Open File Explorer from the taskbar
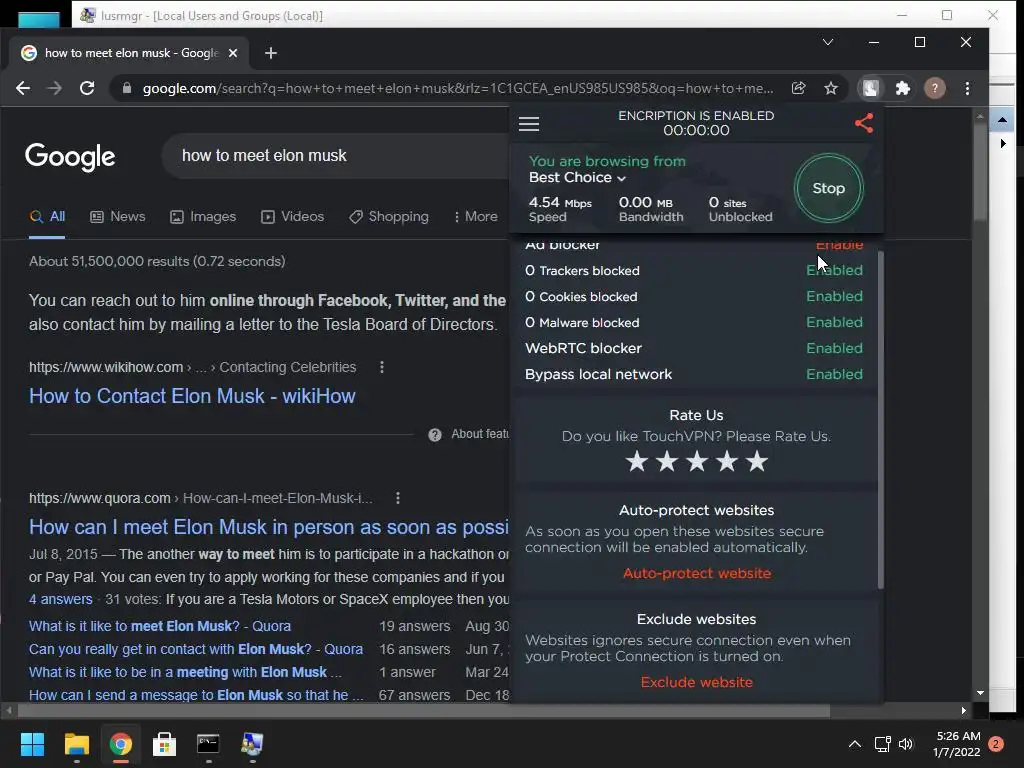The width and height of the screenshot is (1024, 768). (76, 744)
